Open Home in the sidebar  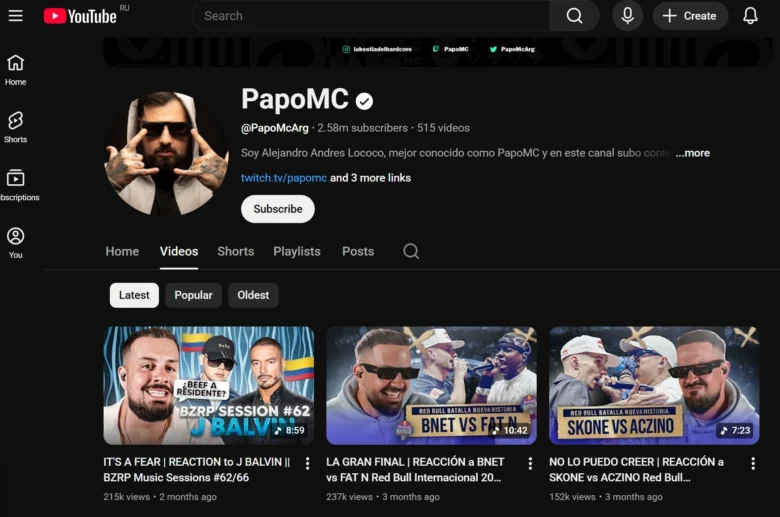(x=15, y=70)
